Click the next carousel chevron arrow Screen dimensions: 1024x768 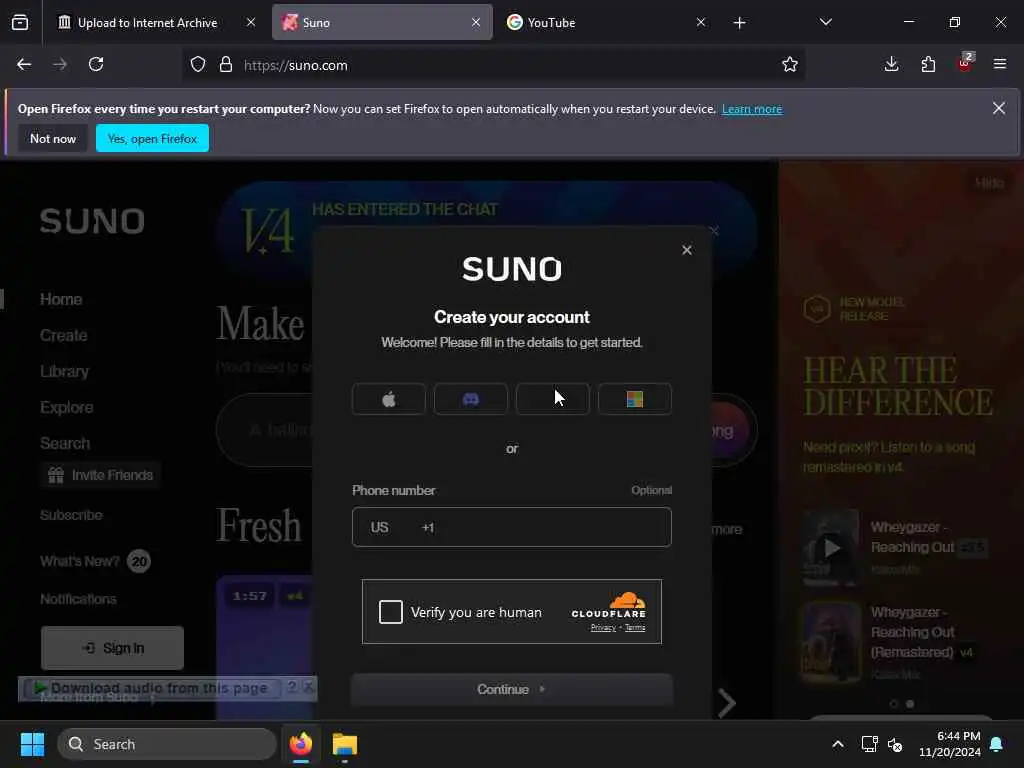[x=726, y=703]
